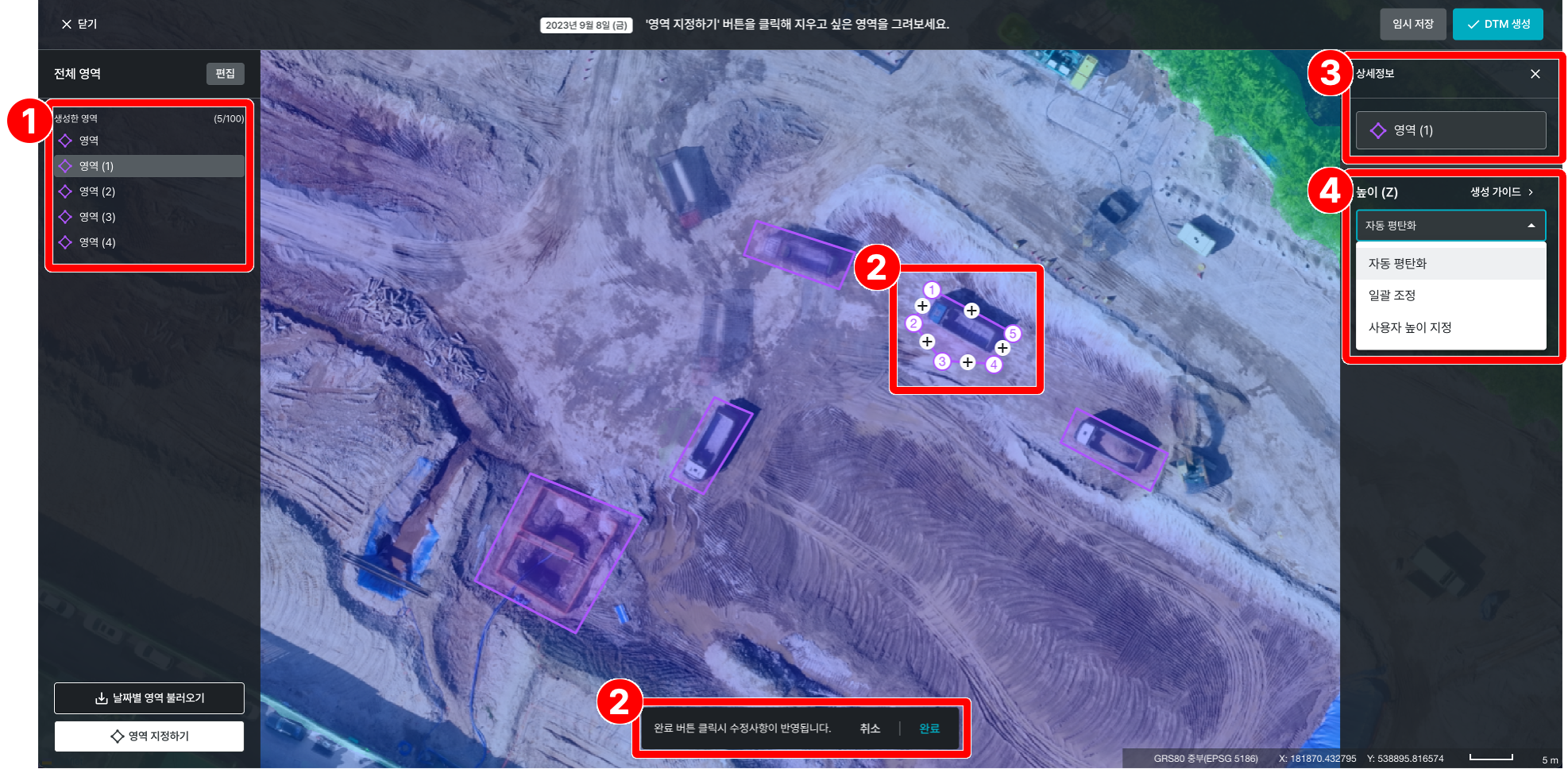Image resolution: width=1568 pixels, height=769 pixels.
Task: Close the 상세정보 panel with X
Action: coord(1535,74)
